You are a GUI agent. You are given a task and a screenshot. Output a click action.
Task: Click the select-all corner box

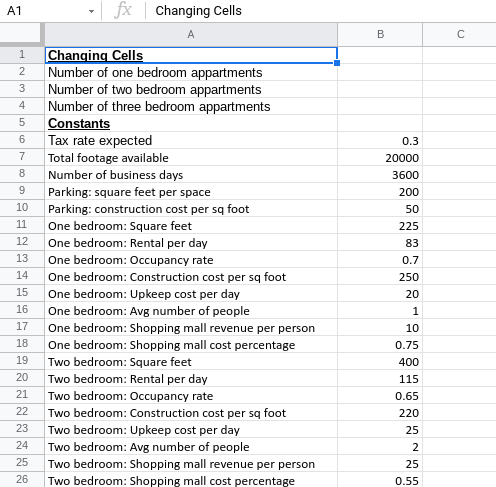(22, 33)
